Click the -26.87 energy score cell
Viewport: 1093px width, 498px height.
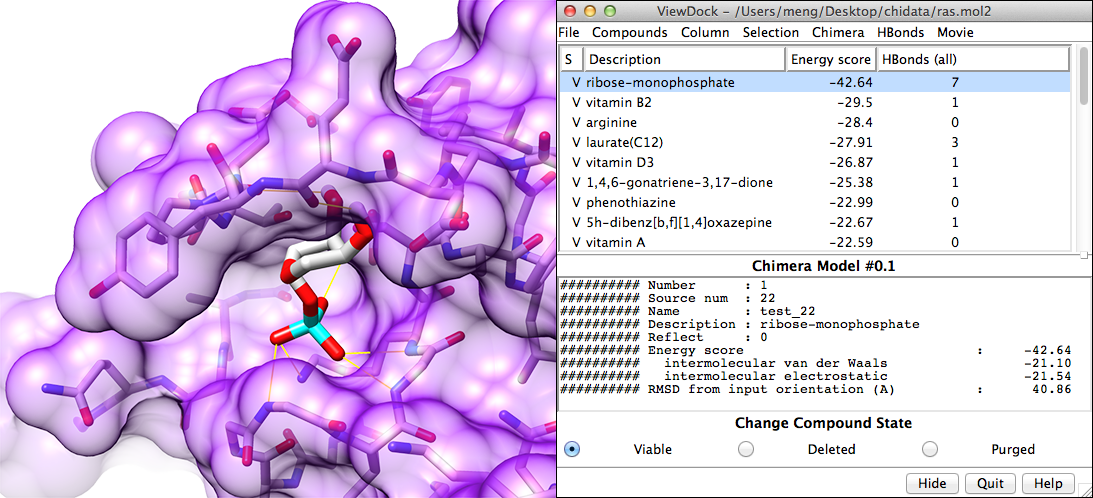point(853,163)
